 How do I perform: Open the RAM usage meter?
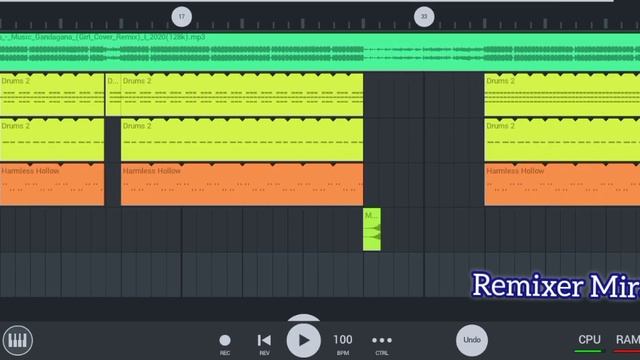tap(627, 343)
